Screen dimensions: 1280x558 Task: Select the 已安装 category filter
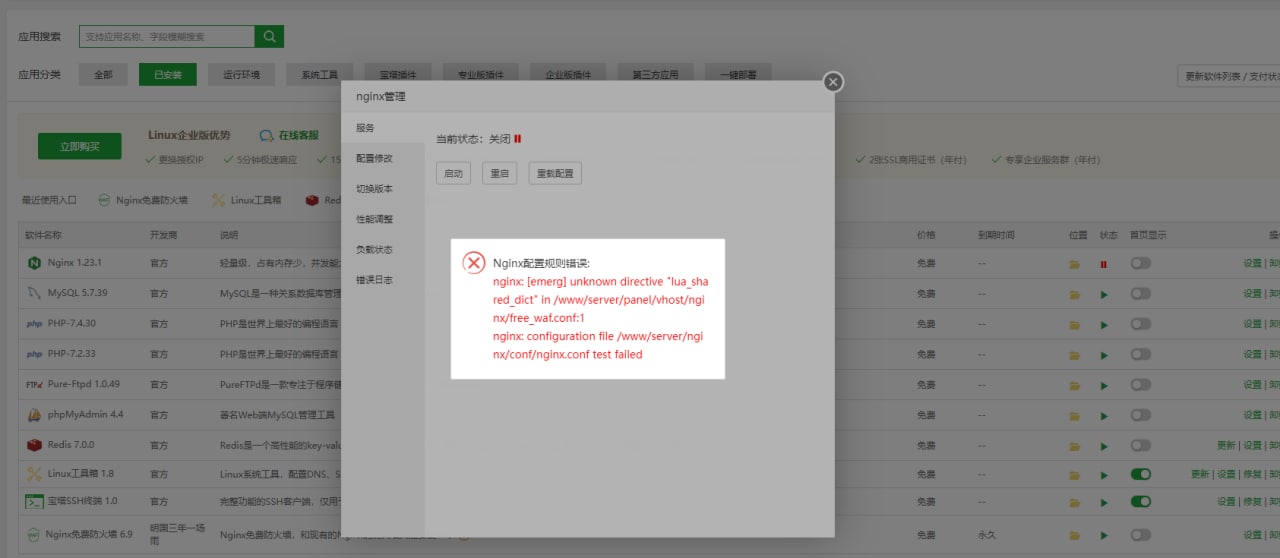(x=168, y=75)
